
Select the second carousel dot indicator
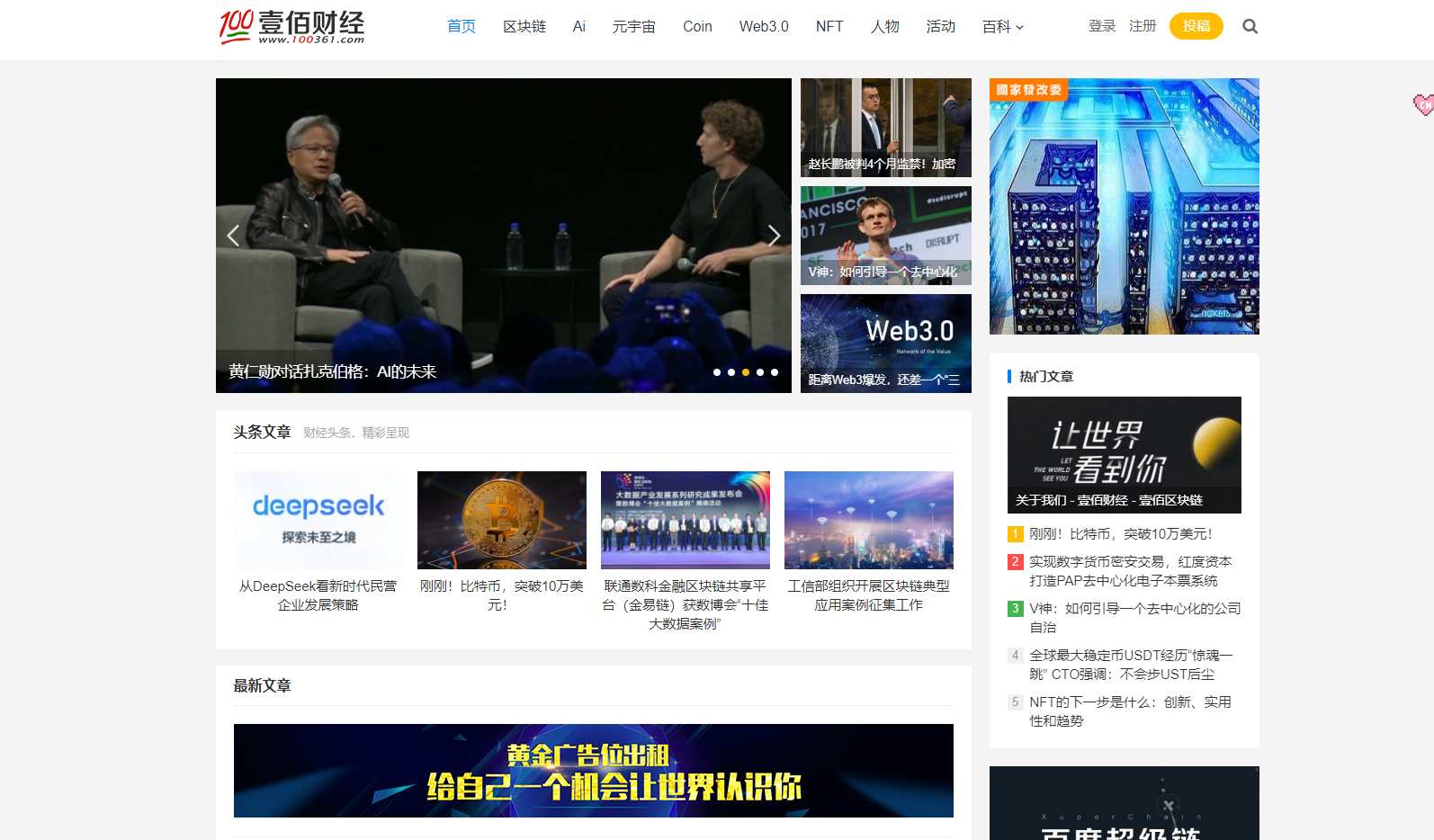731,372
